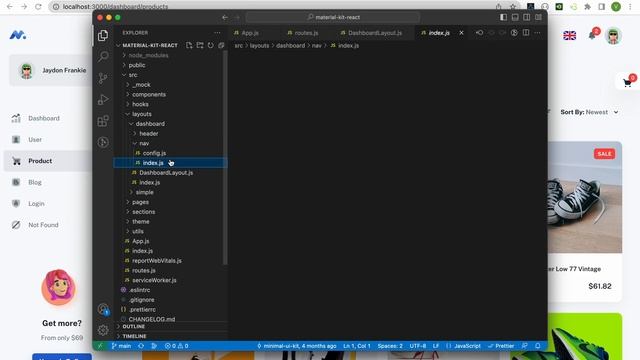The width and height of the screenshot is (640, 360).
Task: Open notifications bell in VS Code status bar
Action: click(538, 346)
